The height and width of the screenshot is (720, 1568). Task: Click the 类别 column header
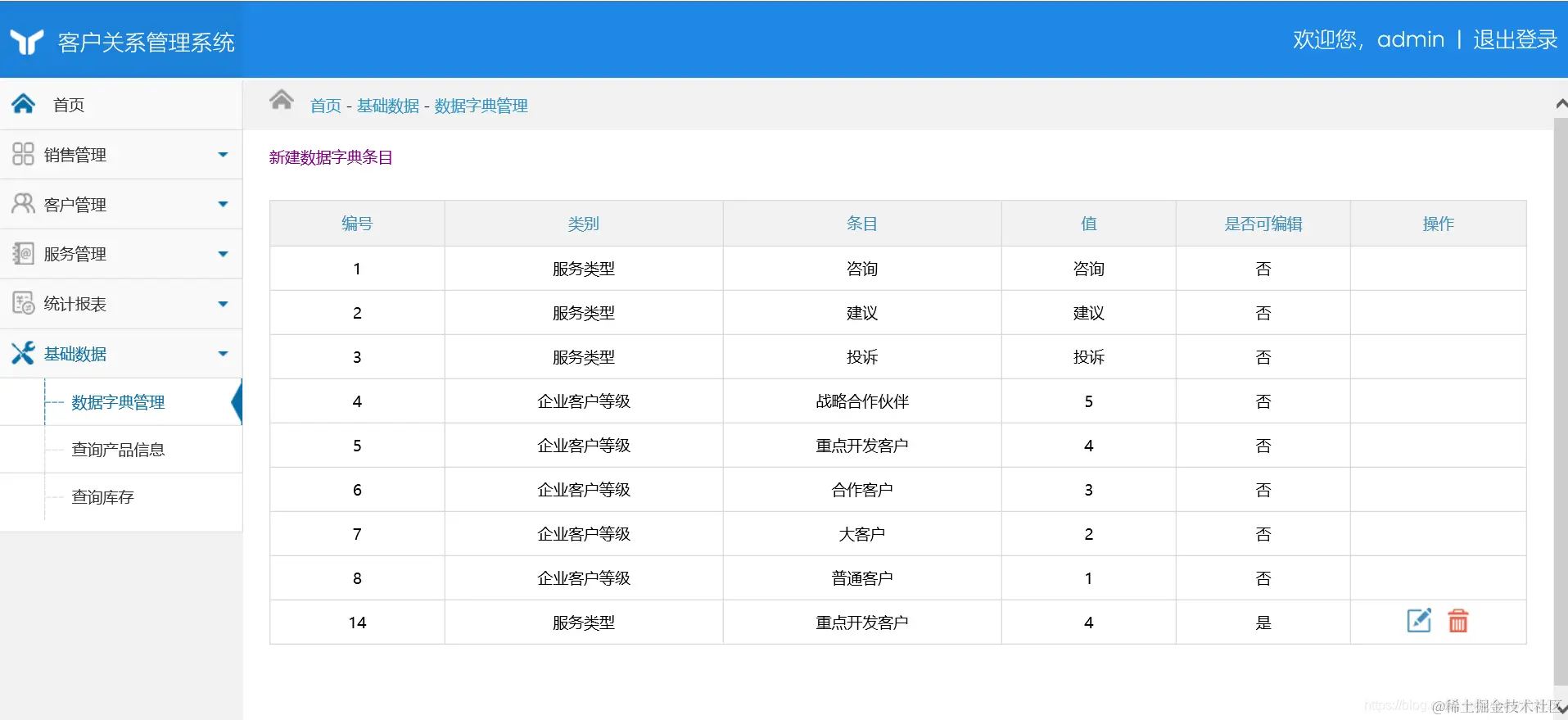pyautogui.click(x=584, y=224)
